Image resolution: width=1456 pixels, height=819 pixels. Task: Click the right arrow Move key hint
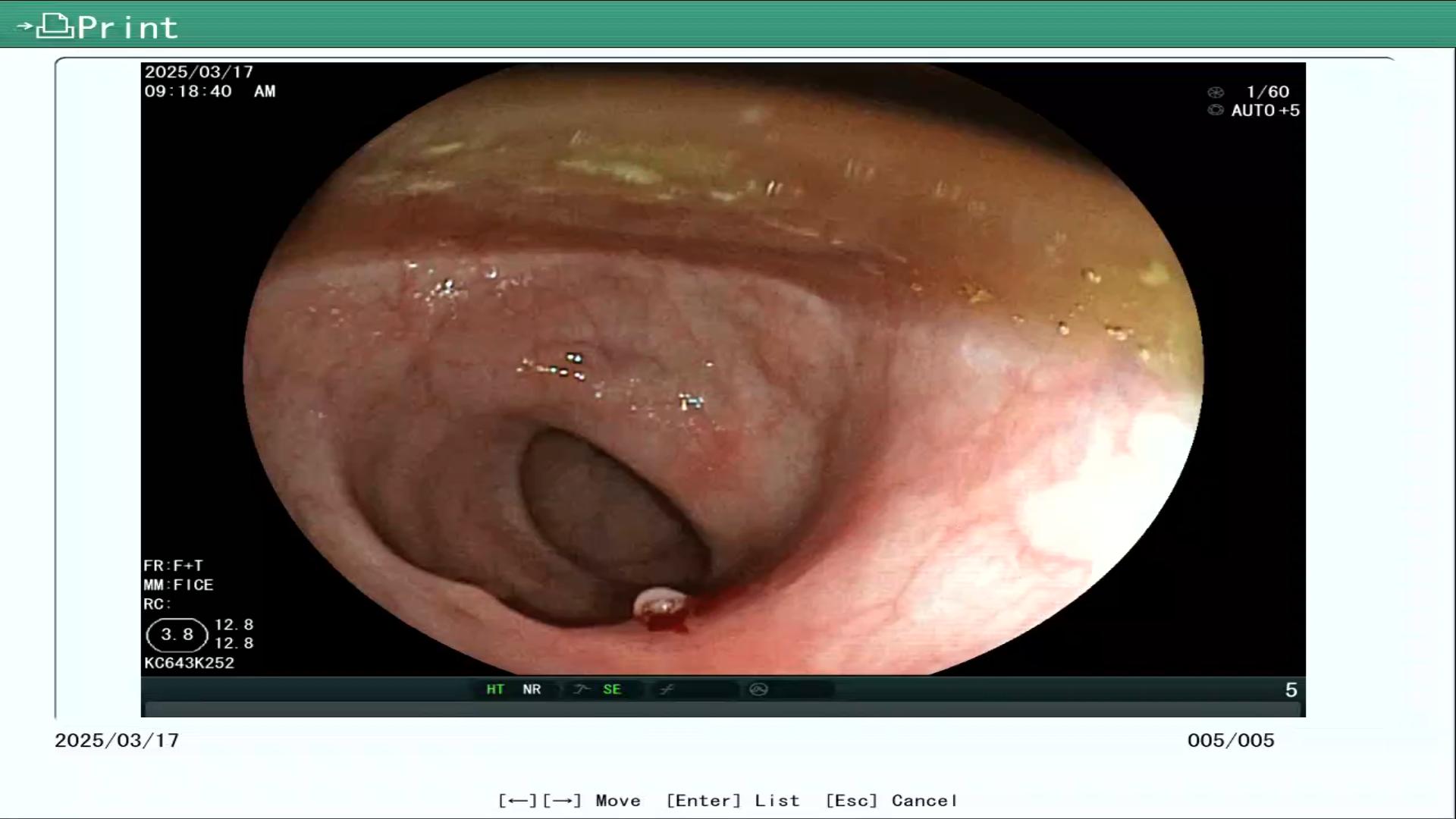[x=562, y=801]
